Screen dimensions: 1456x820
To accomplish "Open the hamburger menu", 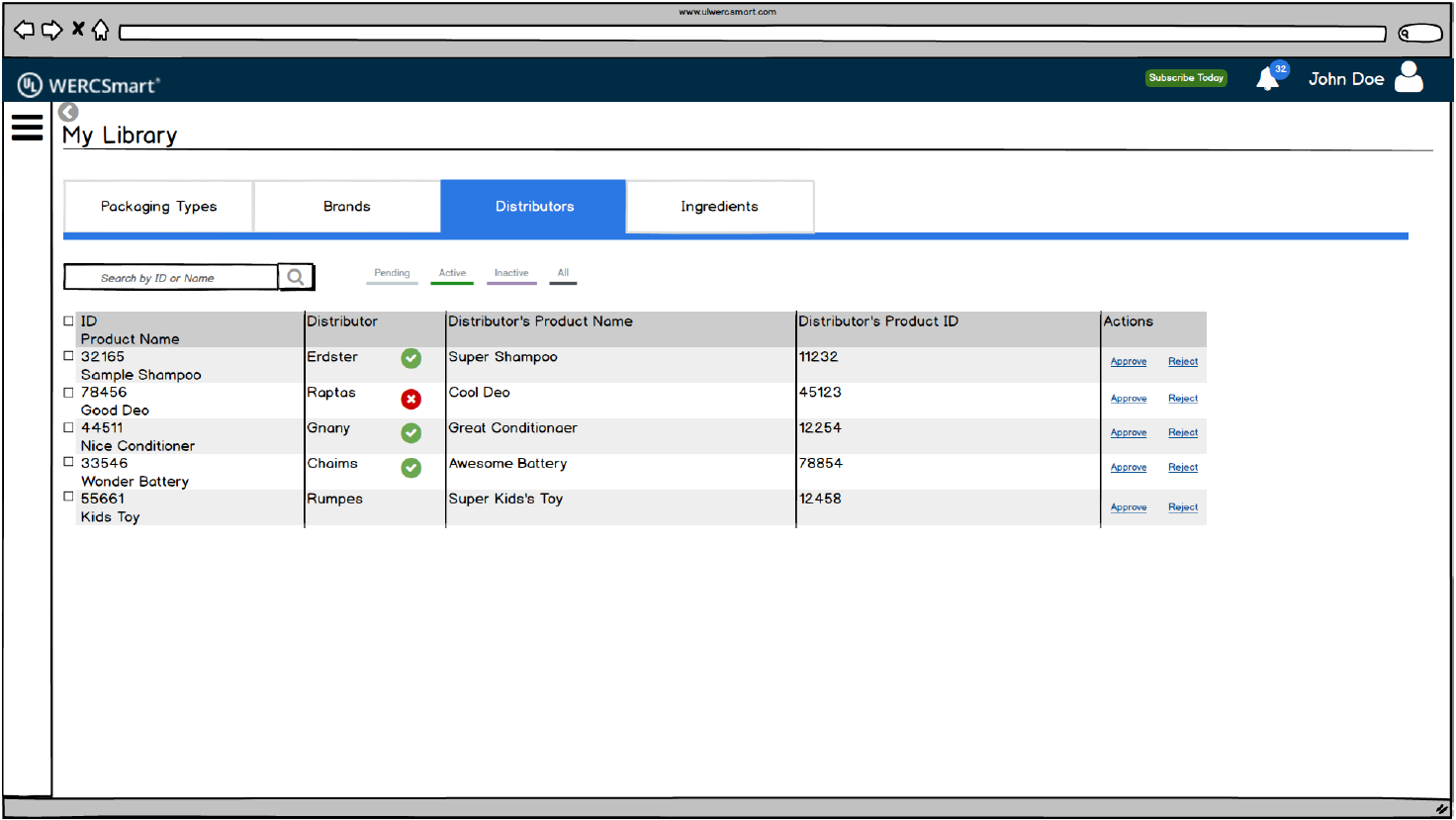I will coord(27,128).
